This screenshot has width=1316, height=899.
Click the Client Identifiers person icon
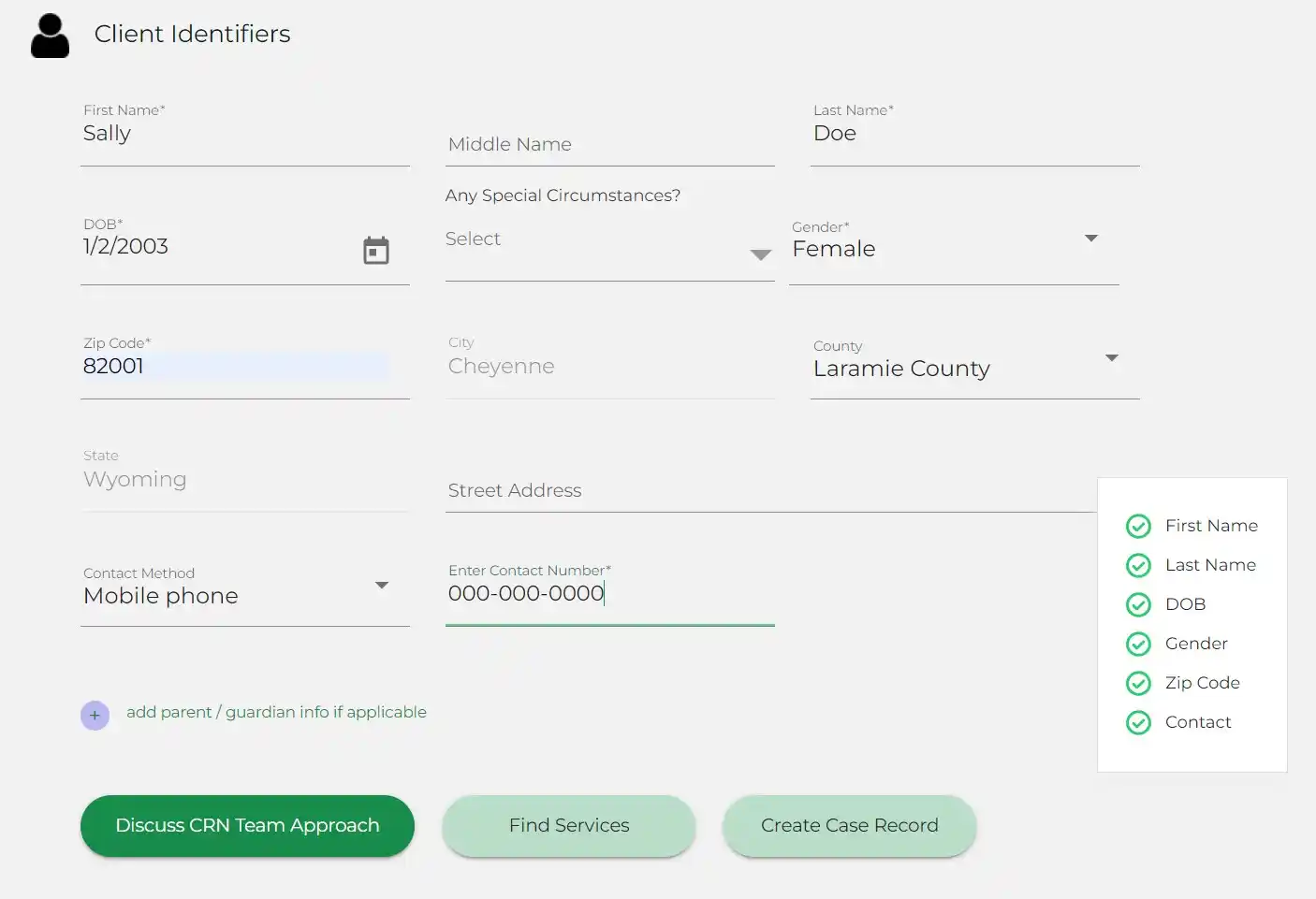point(50,36)
